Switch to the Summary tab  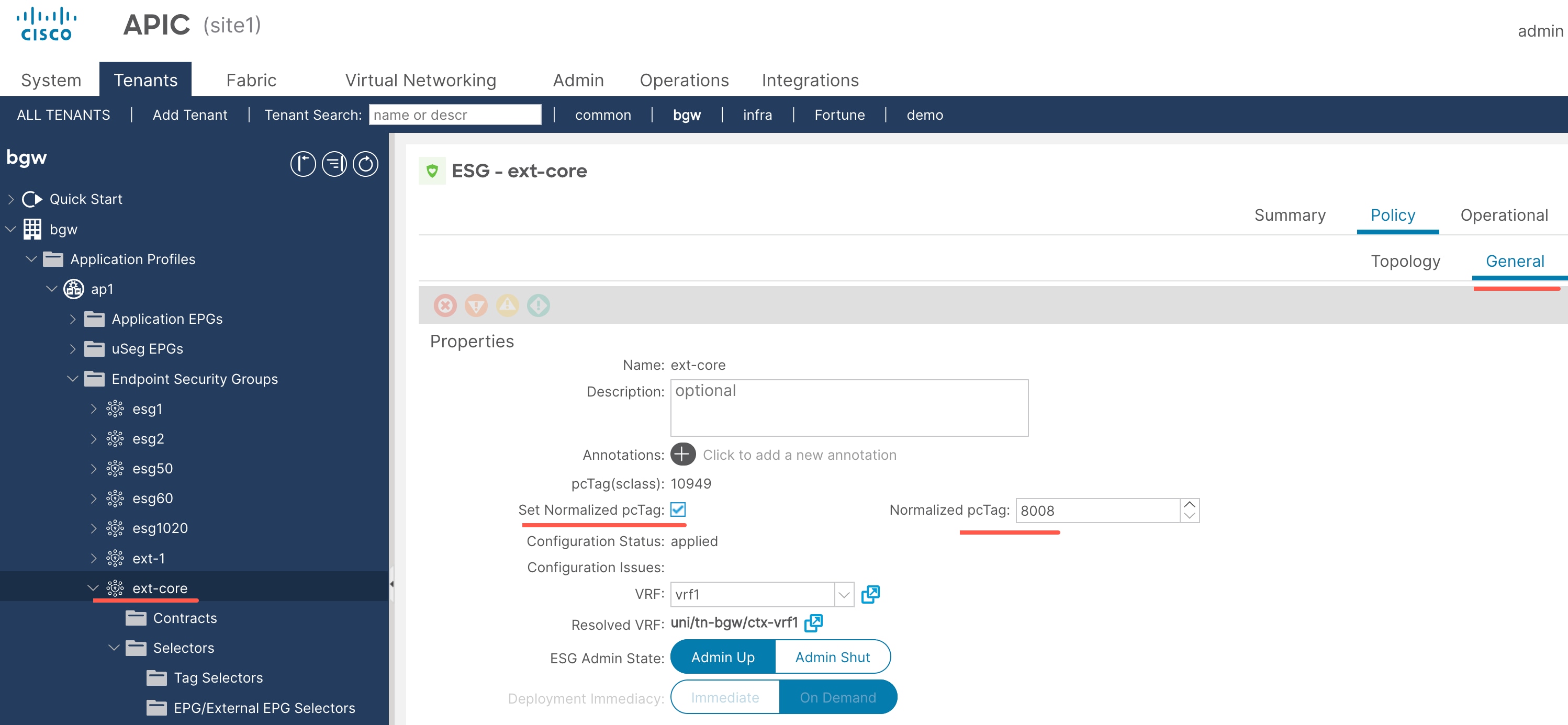(x=1290, y=216)
